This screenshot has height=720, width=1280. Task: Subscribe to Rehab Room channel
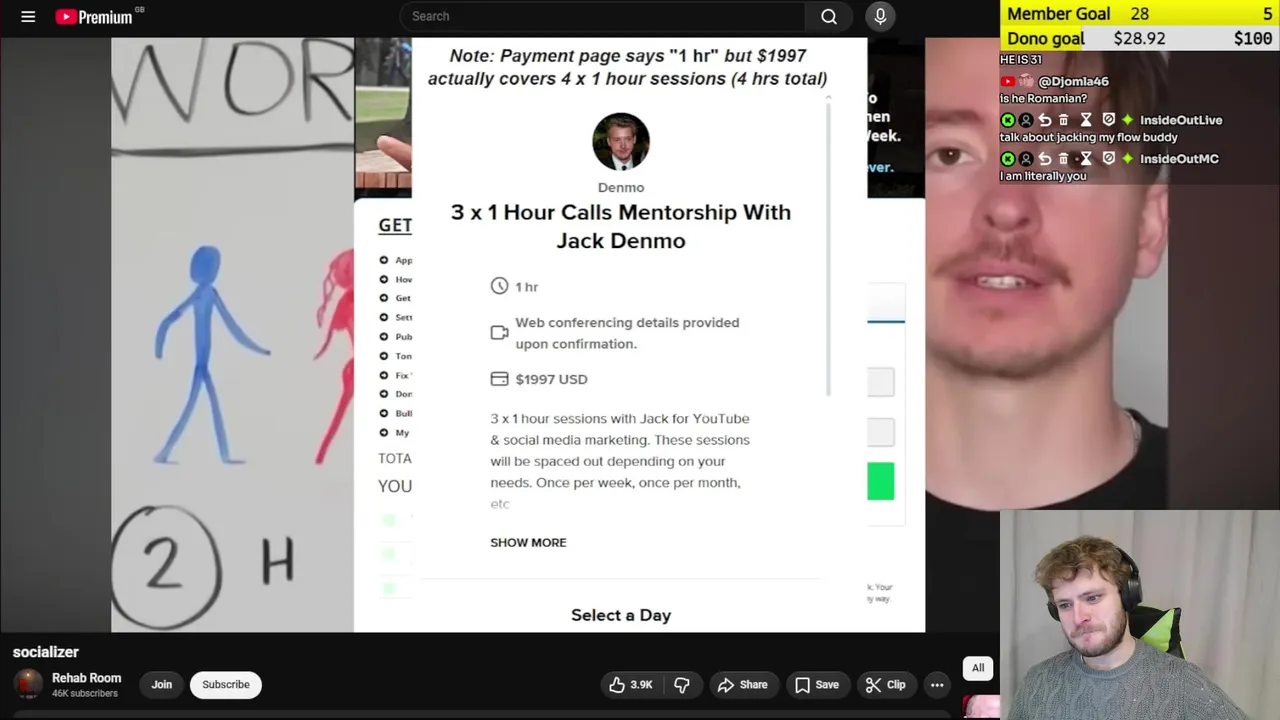click(226, 685)
